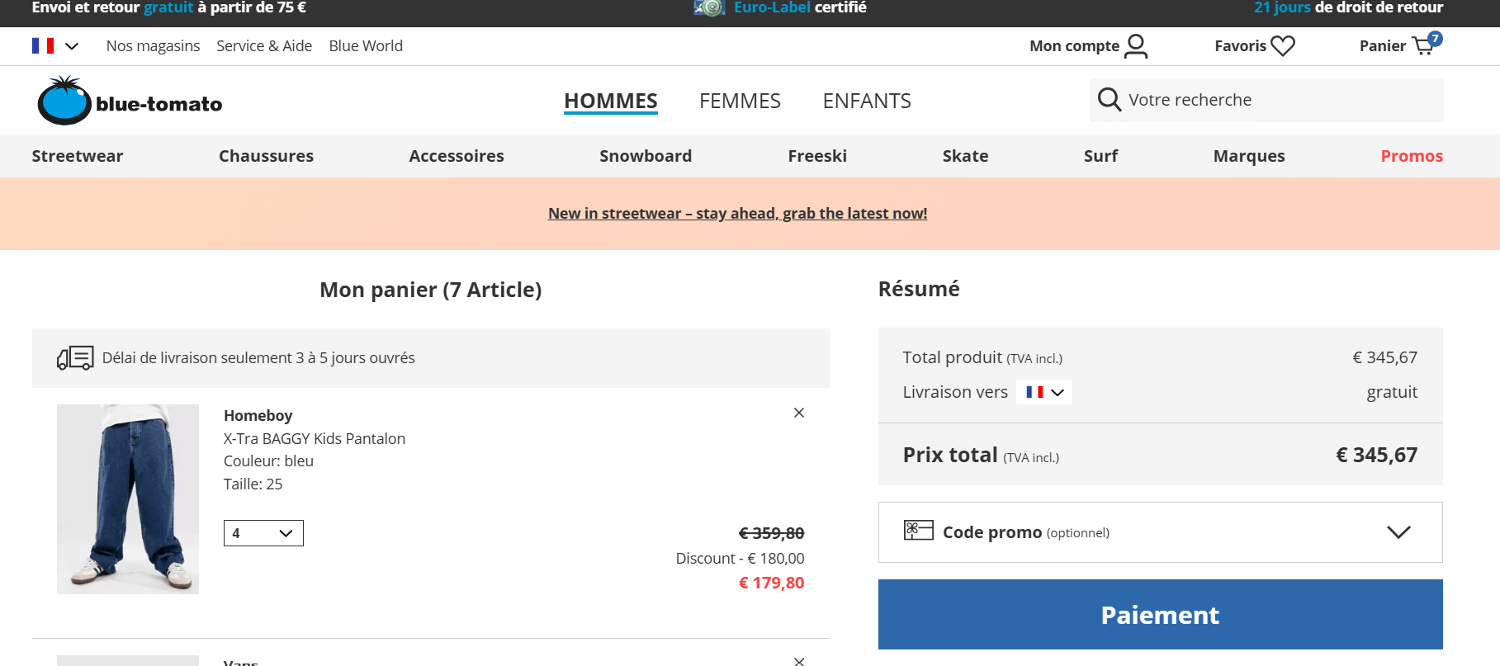1500x666 pixels.
Task: Select ENFANTS tab
Action: coord(867,101)
